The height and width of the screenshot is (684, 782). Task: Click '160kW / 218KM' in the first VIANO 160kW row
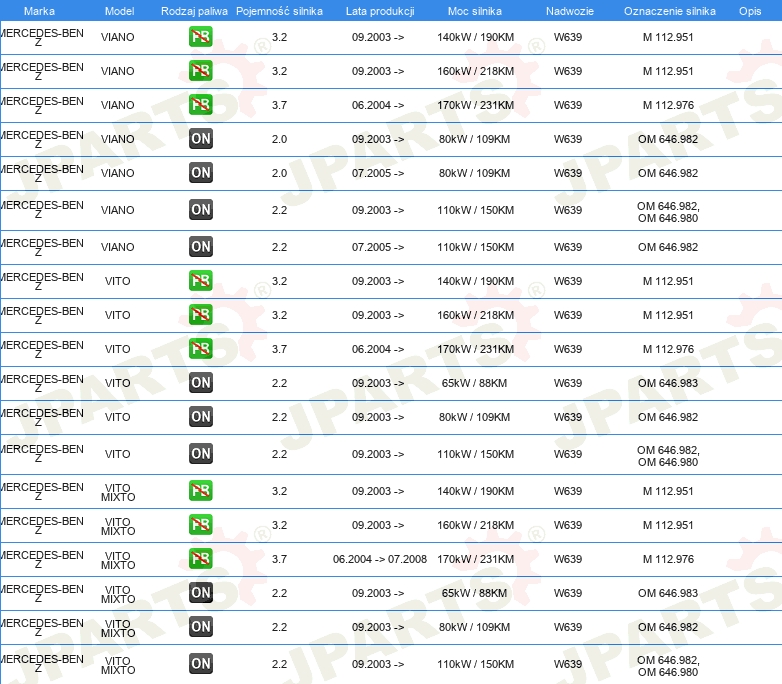tap(475, 71)
